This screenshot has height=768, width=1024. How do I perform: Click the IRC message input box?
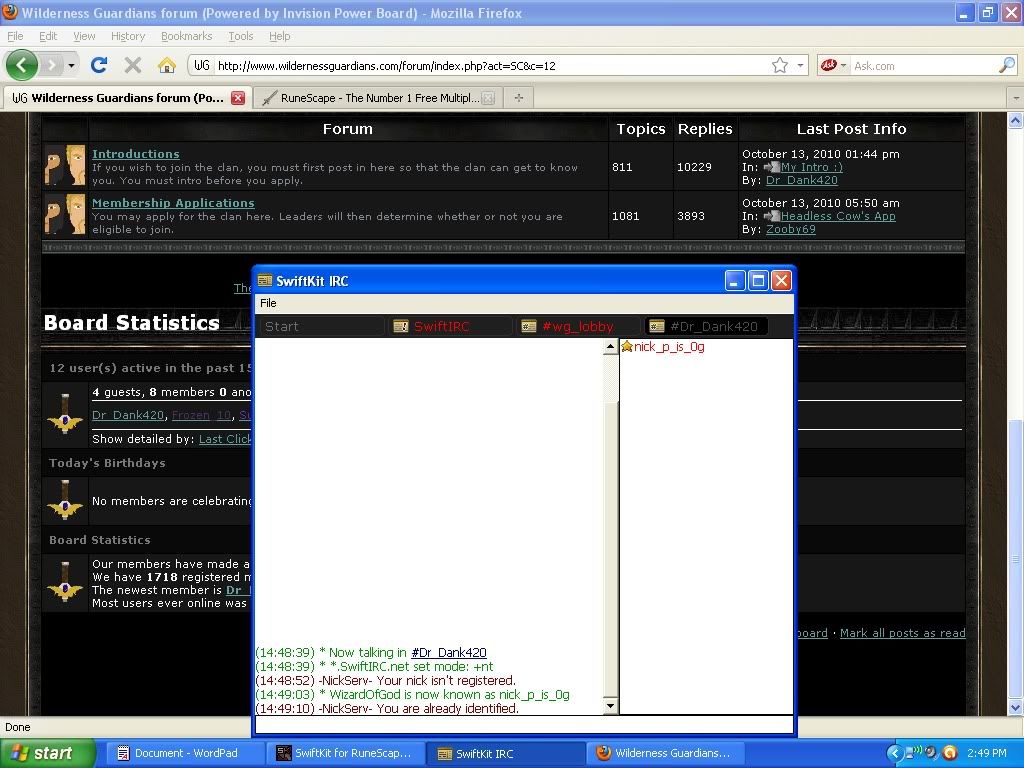coord(524,724)
